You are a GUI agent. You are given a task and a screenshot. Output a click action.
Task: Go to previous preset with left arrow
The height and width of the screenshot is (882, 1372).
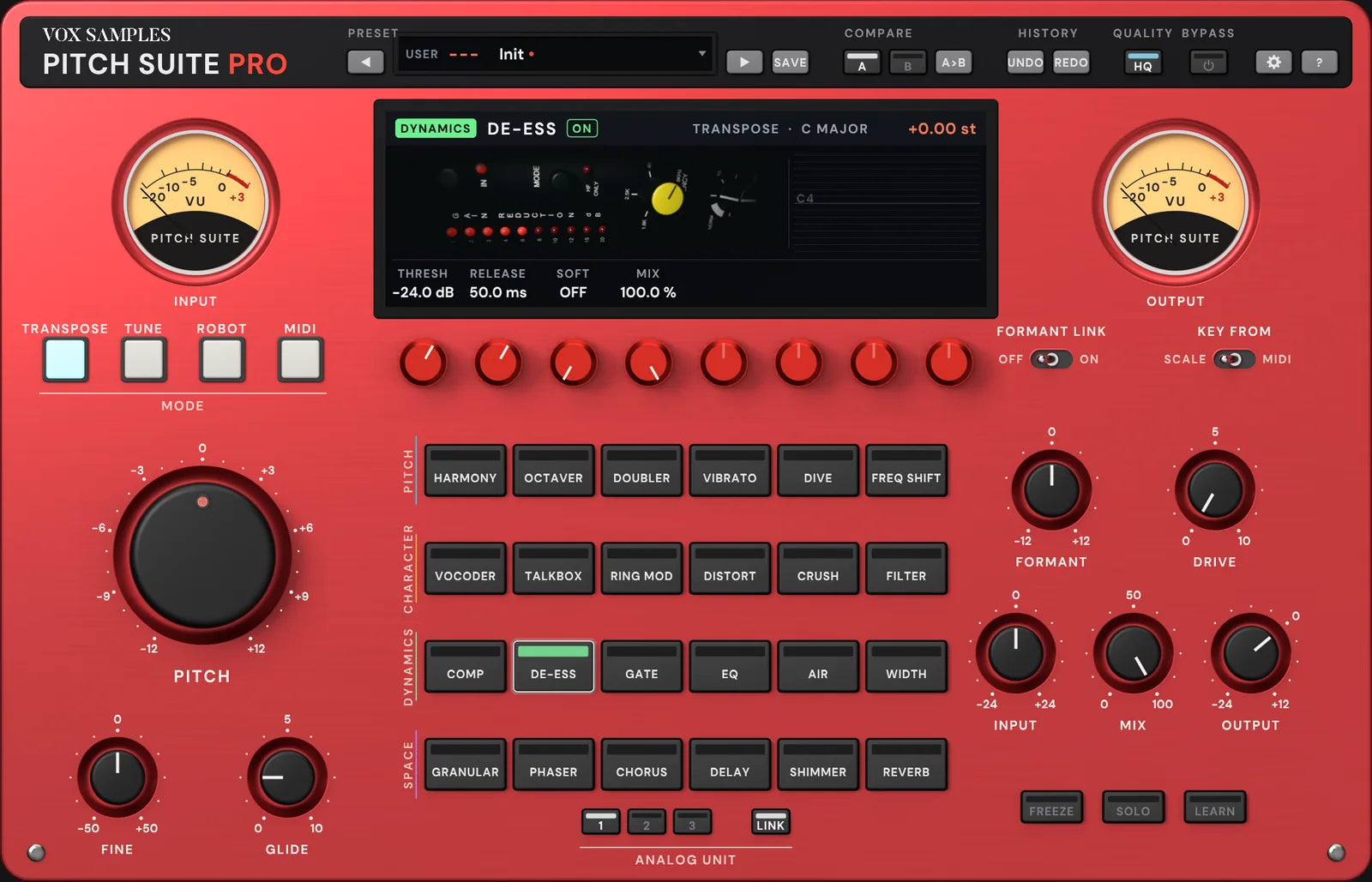pos(366,62)
